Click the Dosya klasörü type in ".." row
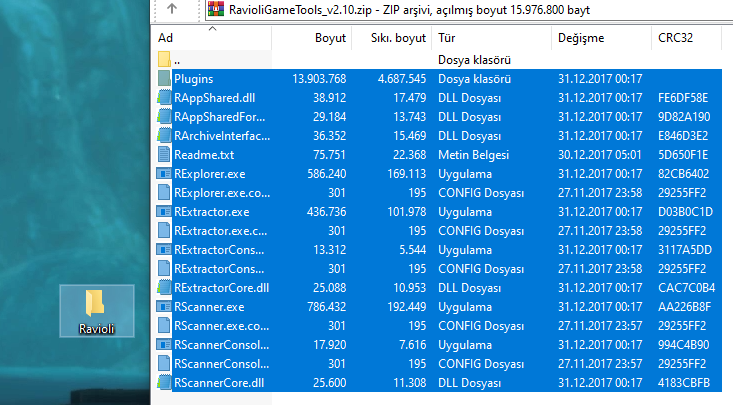This screenshot has height=405, width=733. click(x=474, y=60)
